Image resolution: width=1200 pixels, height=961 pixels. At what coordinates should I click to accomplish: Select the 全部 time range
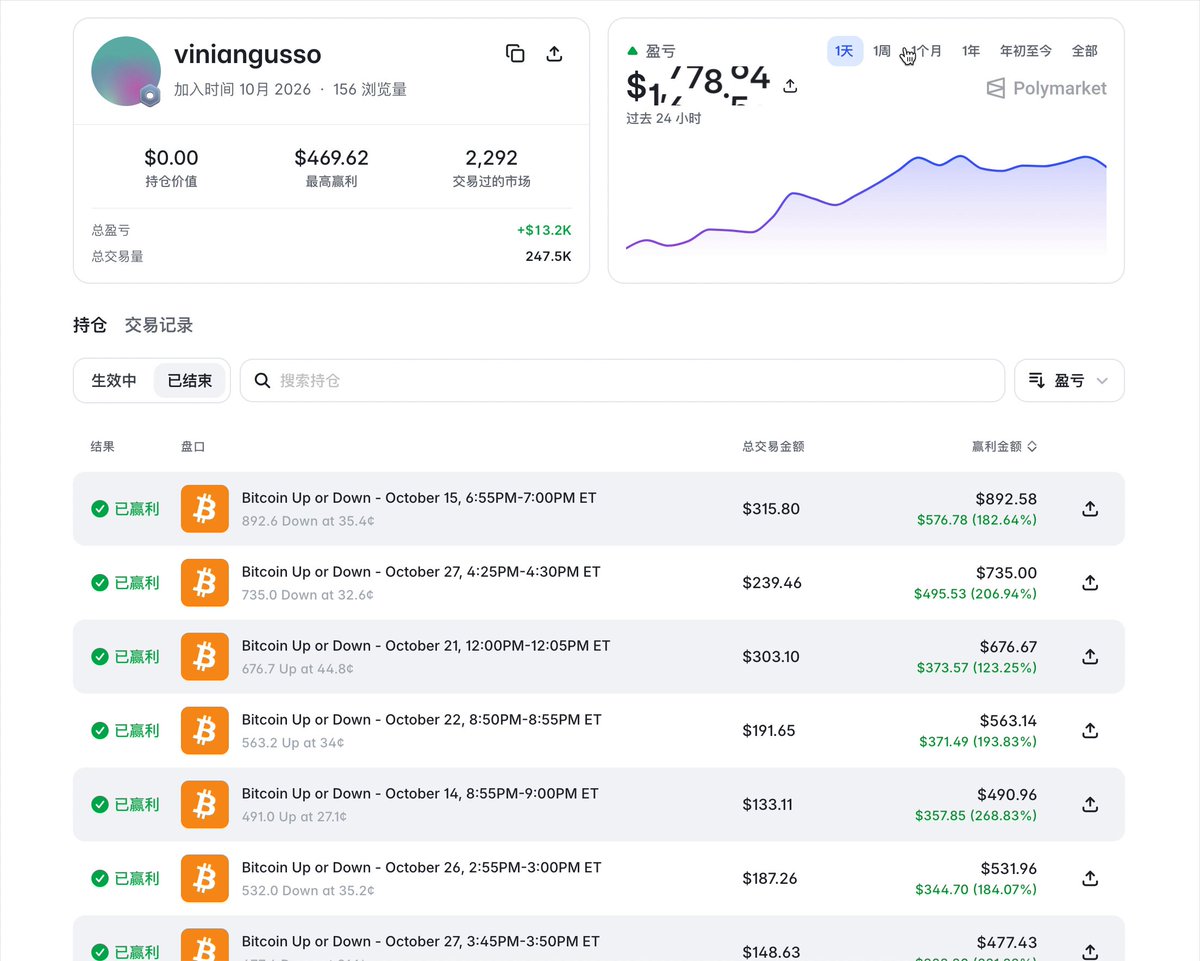tap(1085, 51)
